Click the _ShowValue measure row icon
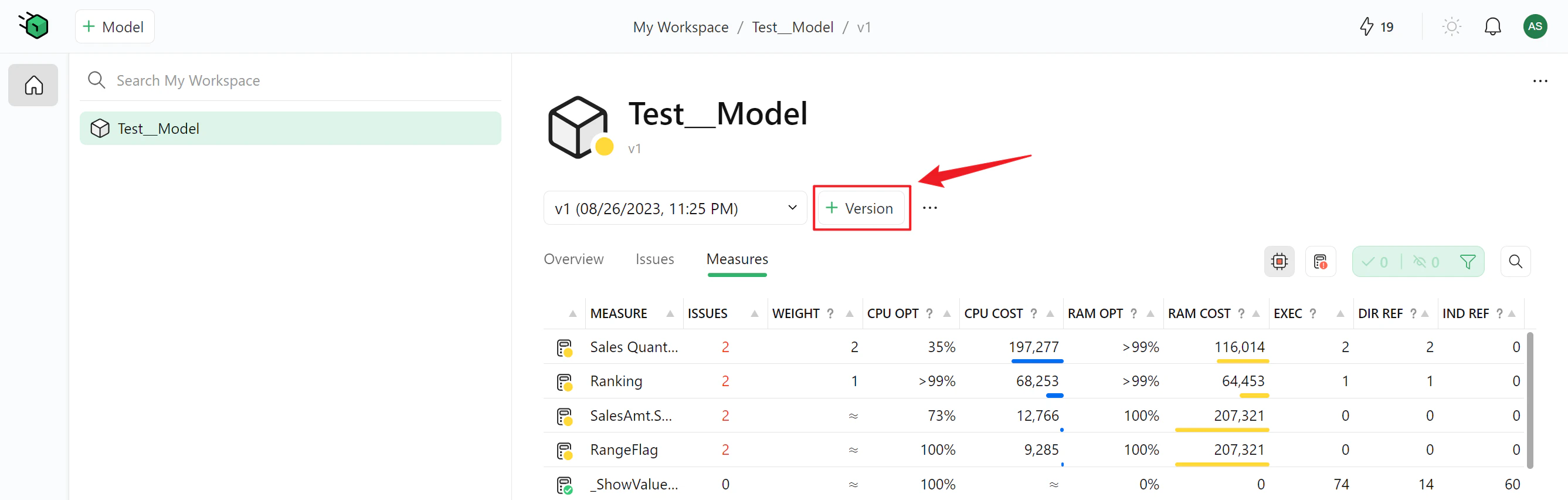The height and width of the screenshot is (500, 1568). [x=564, y=485]
